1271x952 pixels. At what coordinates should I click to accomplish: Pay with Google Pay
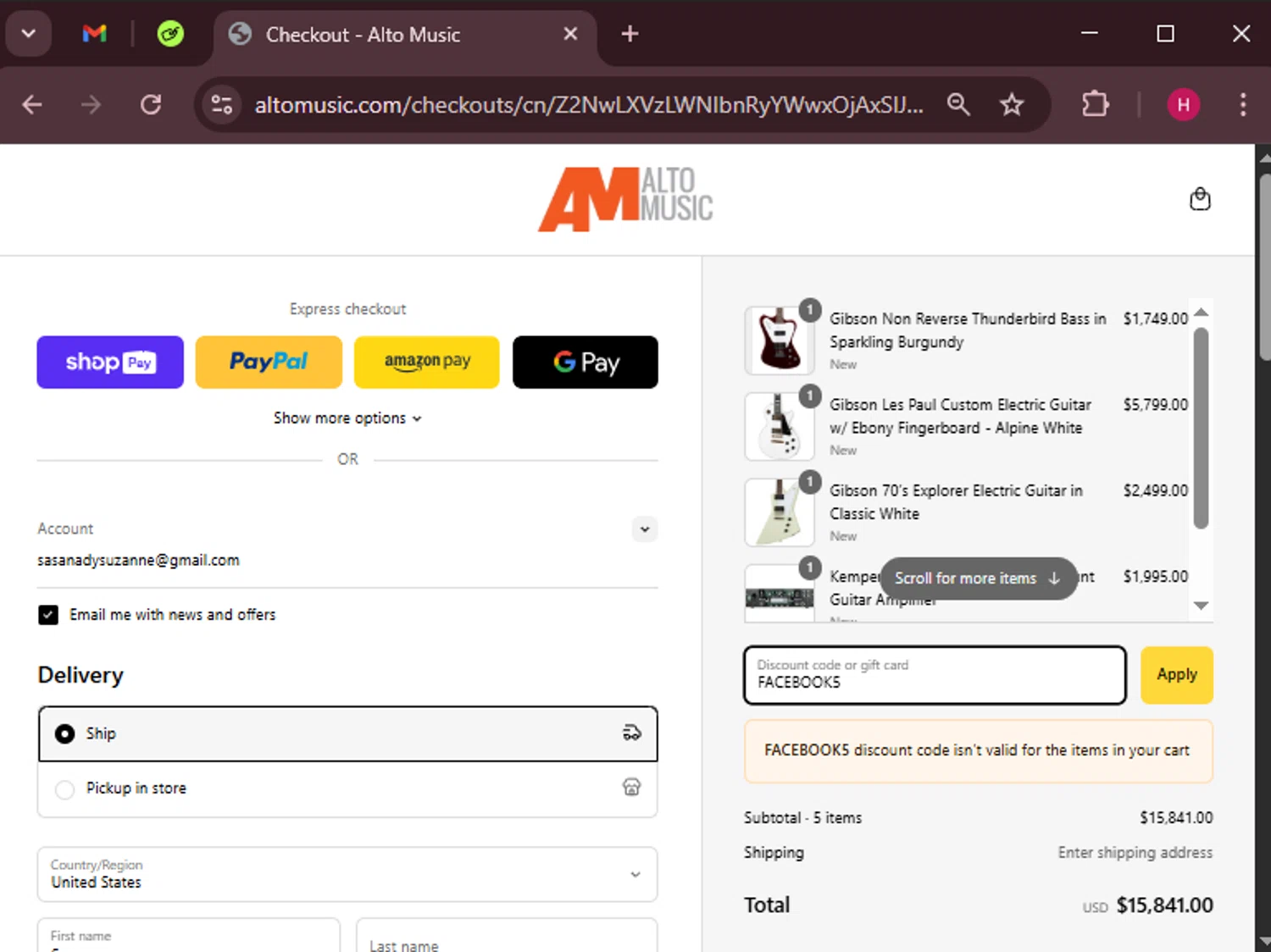tap(586, 363)
